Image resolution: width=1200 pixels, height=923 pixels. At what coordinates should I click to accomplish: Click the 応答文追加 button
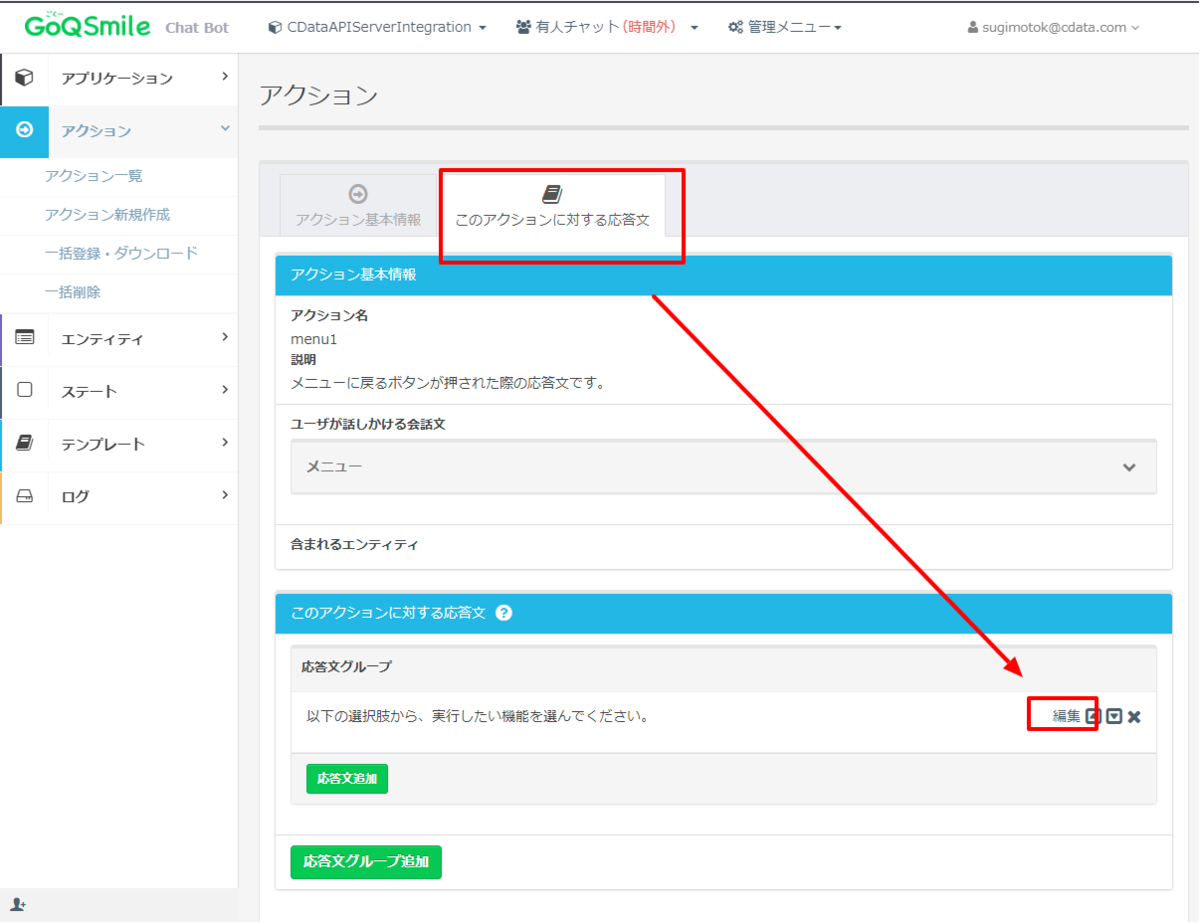(347, 778)
